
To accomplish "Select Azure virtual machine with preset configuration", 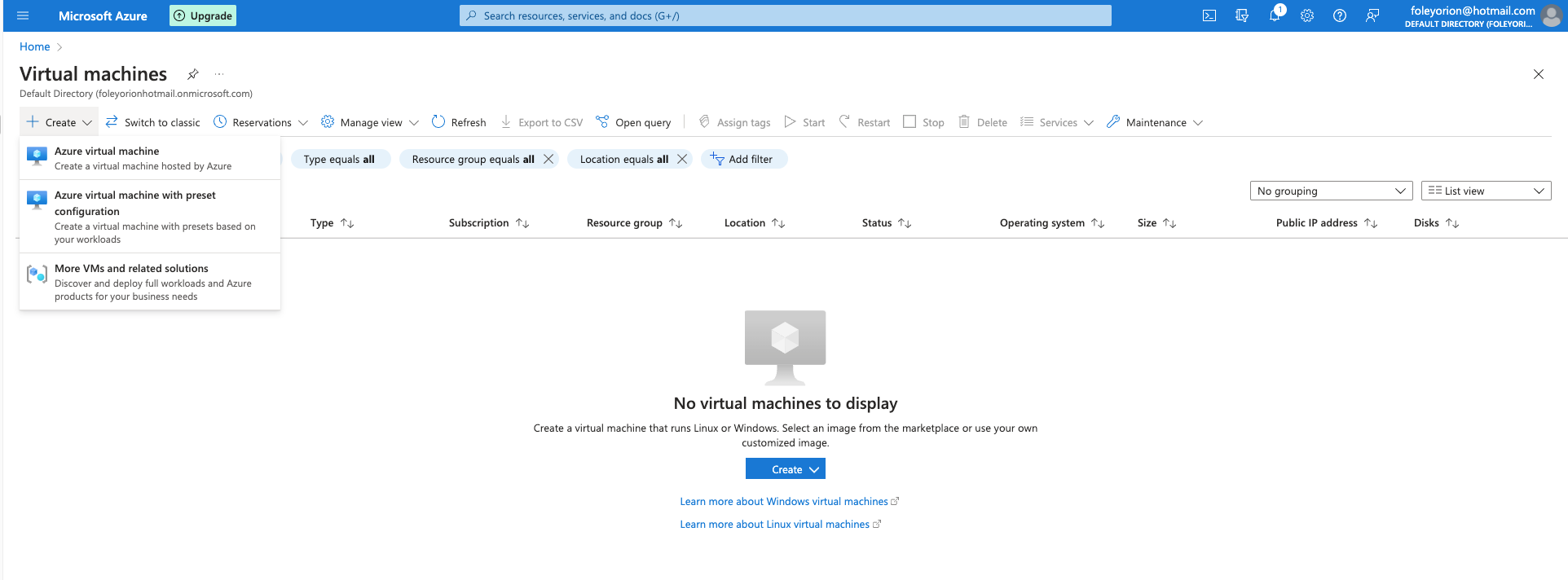I will pos(150,217).
